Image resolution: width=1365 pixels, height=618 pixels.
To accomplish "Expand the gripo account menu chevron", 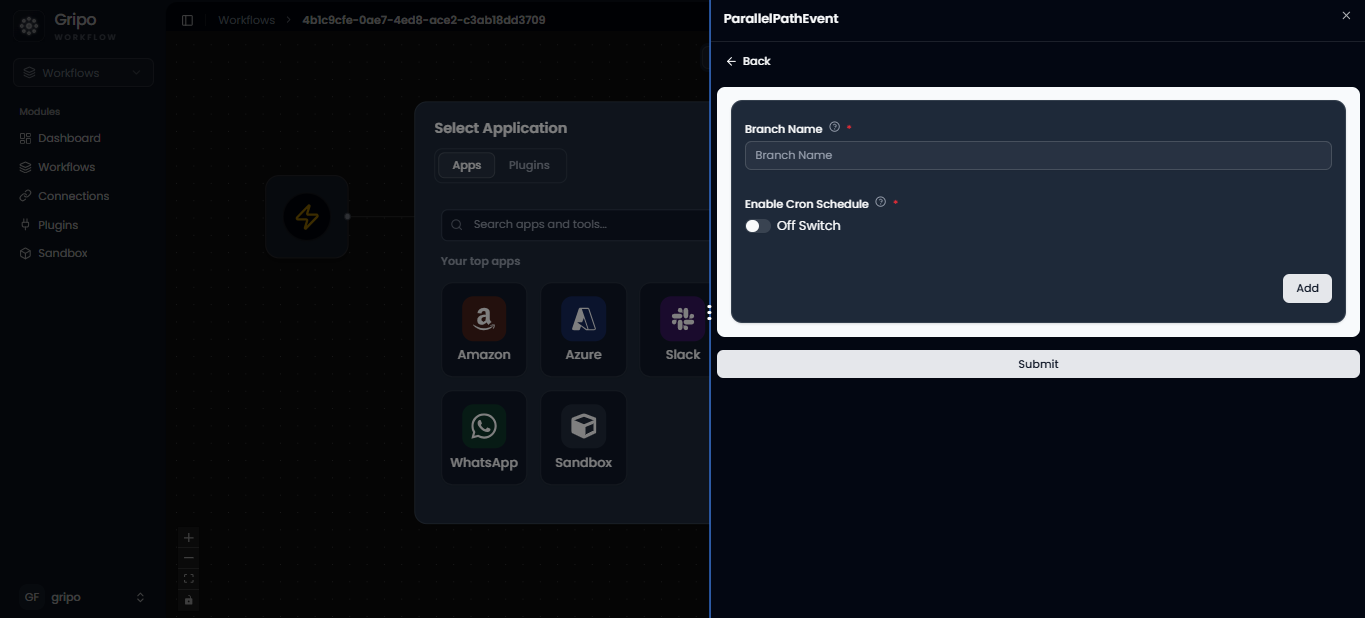I will click(140, 597).
